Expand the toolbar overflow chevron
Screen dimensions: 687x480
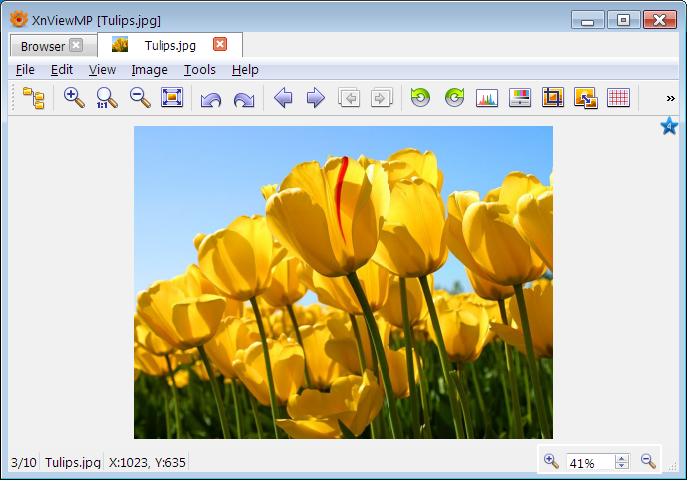point(670,98)
